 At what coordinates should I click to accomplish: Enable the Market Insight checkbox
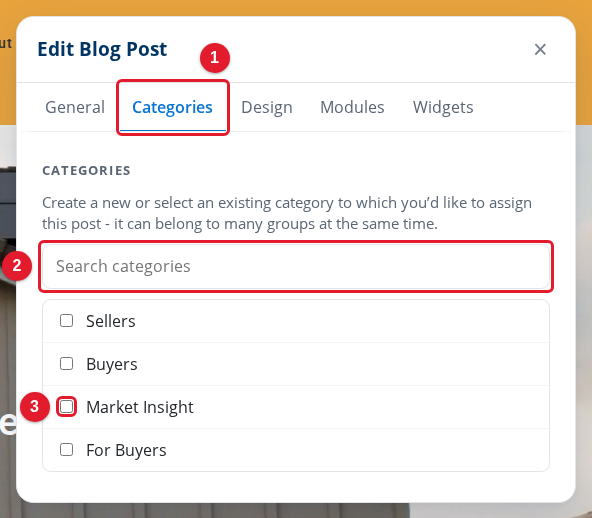pyautogui.click(x=66, y=407)
